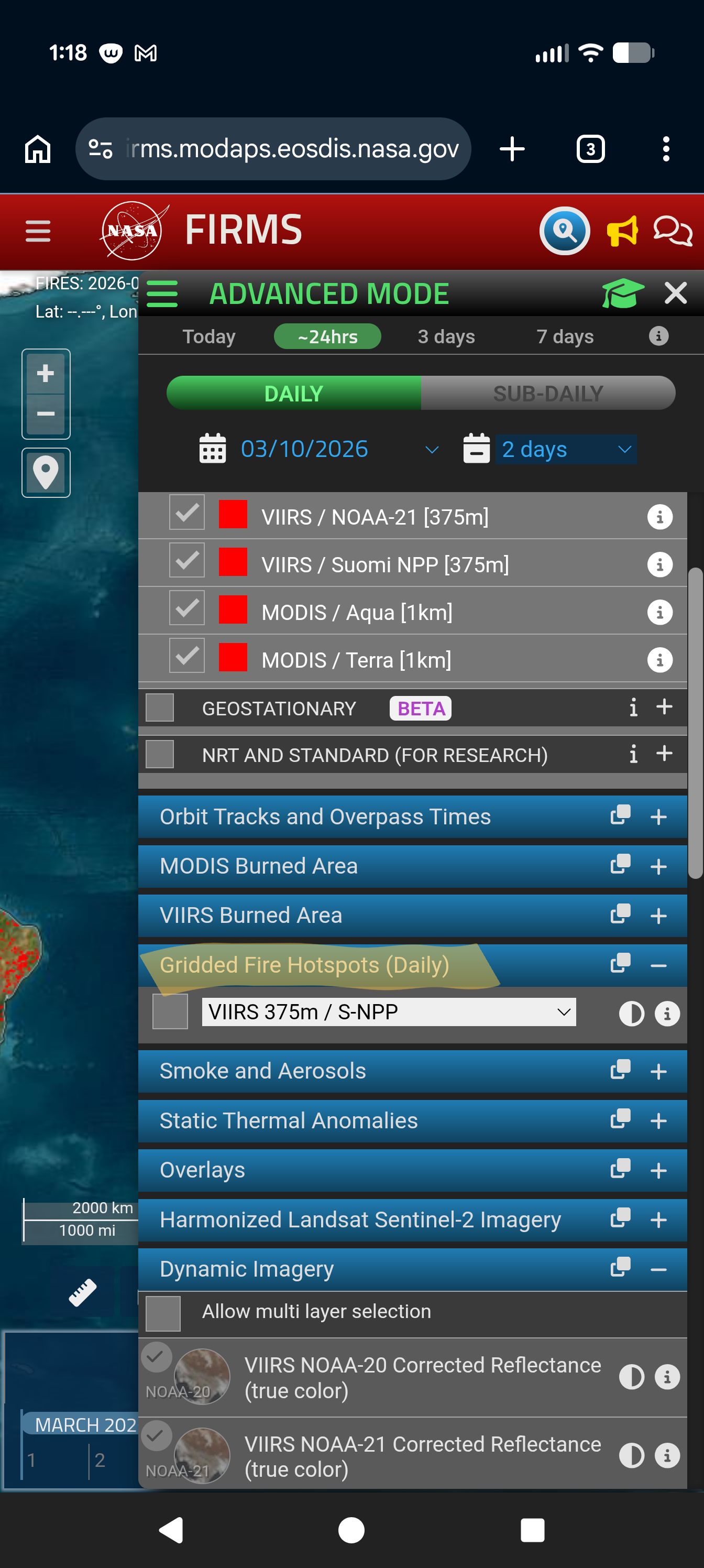This screenshot has width=704, height=1568.
Task: Expand the VIIRS Burned Area section
Action: (658, 916)
